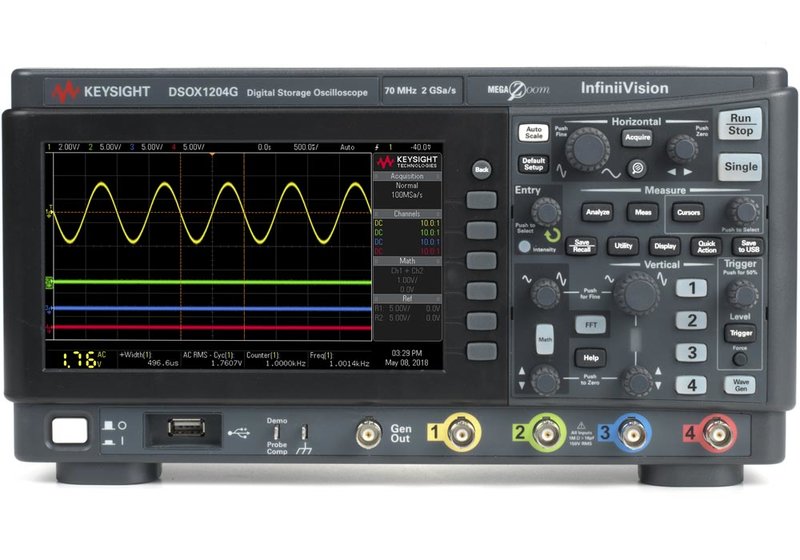Image resolution: width=800 pixels, height=560 pixels.
Task: Click the Demo terminal tab
Action: [277, 432]
